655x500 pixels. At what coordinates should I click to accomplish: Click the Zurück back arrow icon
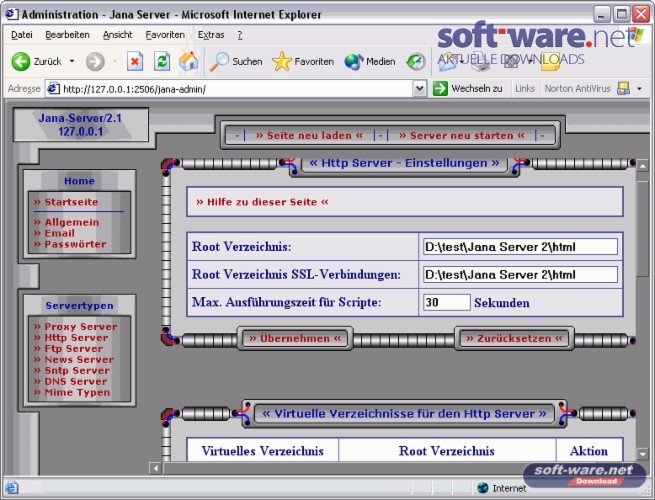pos(20,61)
